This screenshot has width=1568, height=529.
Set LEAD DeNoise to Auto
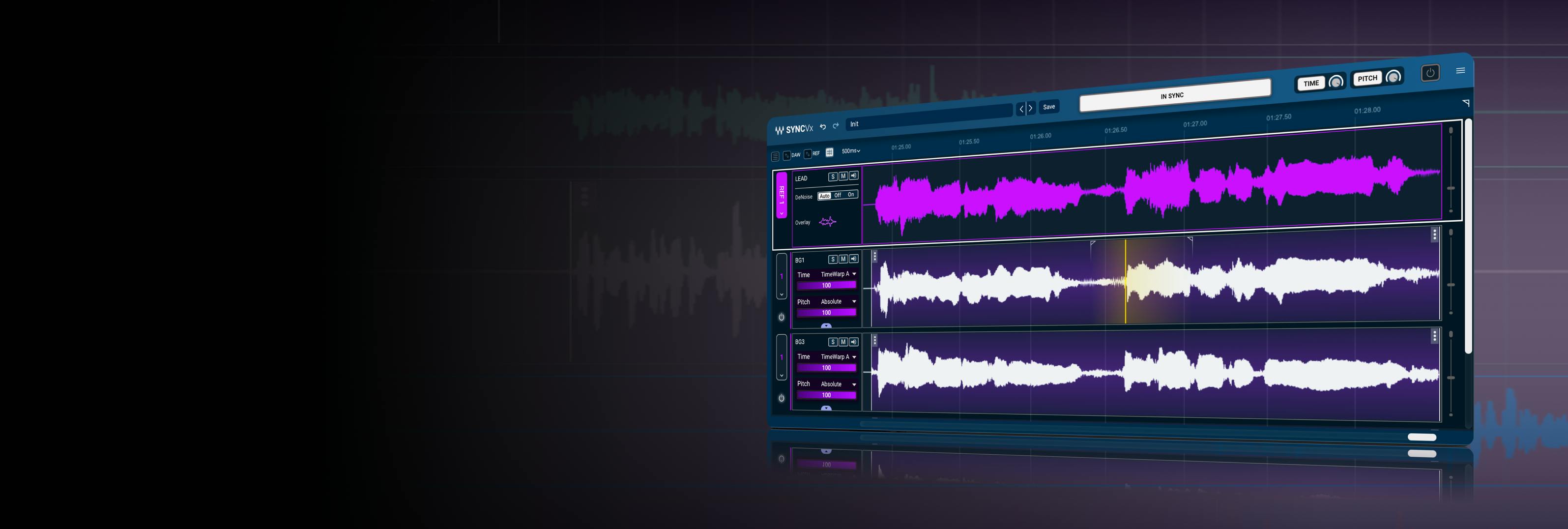824,196
